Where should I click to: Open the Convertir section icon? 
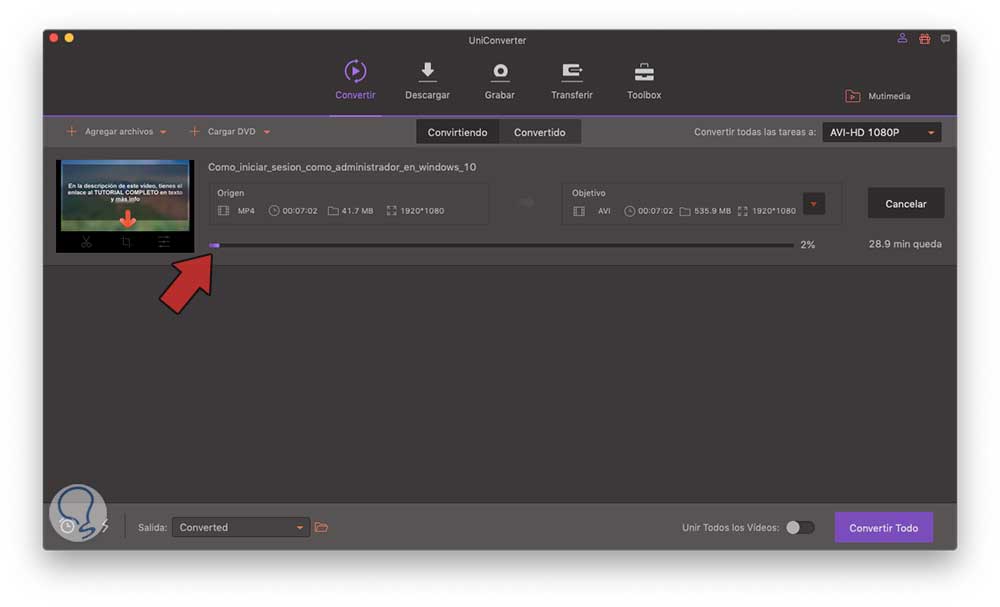[355, 71]
